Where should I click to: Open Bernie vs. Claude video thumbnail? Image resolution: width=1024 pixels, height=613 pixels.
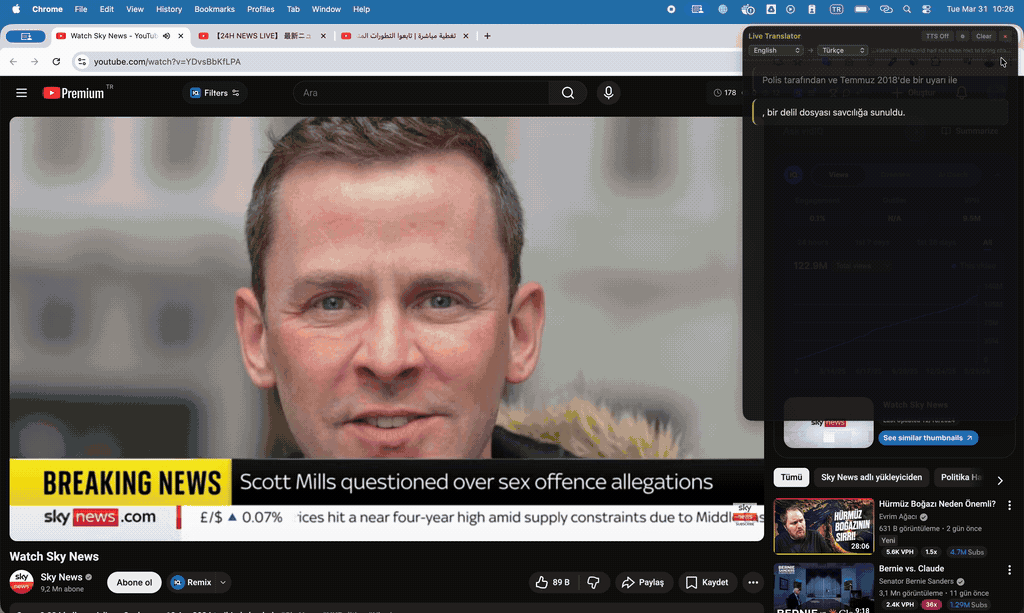(824, 588)
